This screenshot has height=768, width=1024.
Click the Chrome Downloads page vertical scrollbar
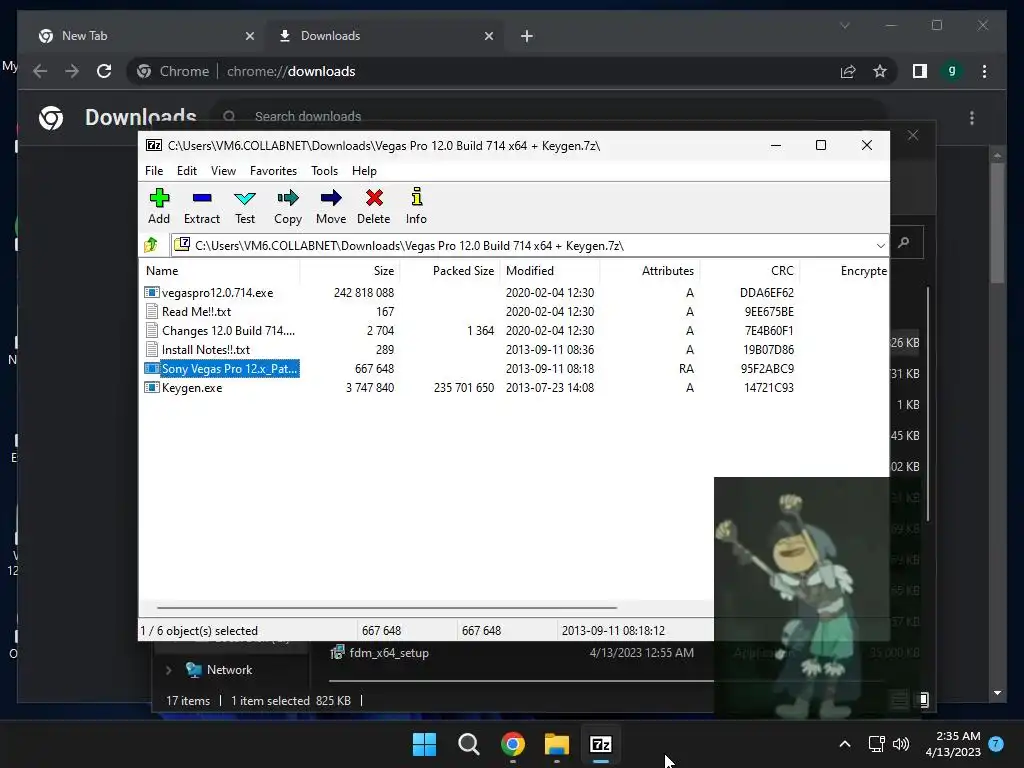coord(997,222)
